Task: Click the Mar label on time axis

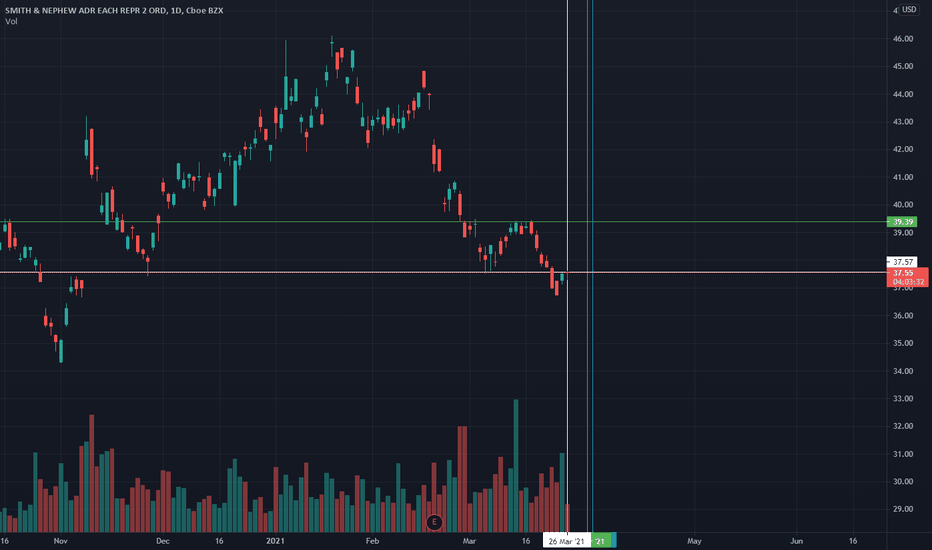Action: click(x=470, y=541)
